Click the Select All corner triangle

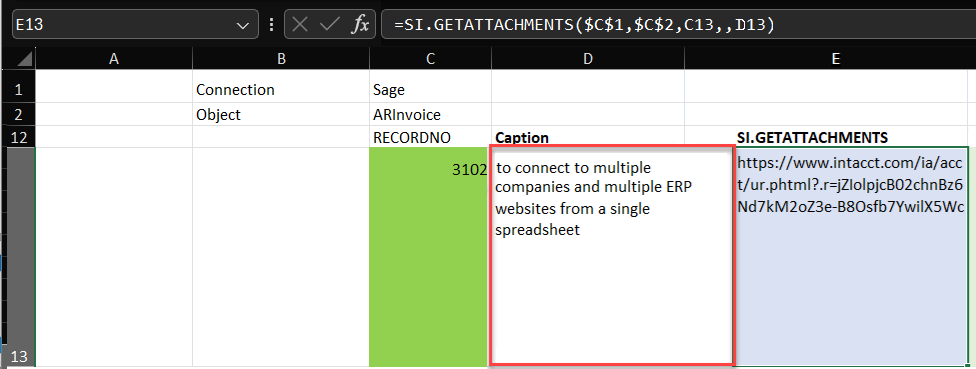click(x=24, y=59)
